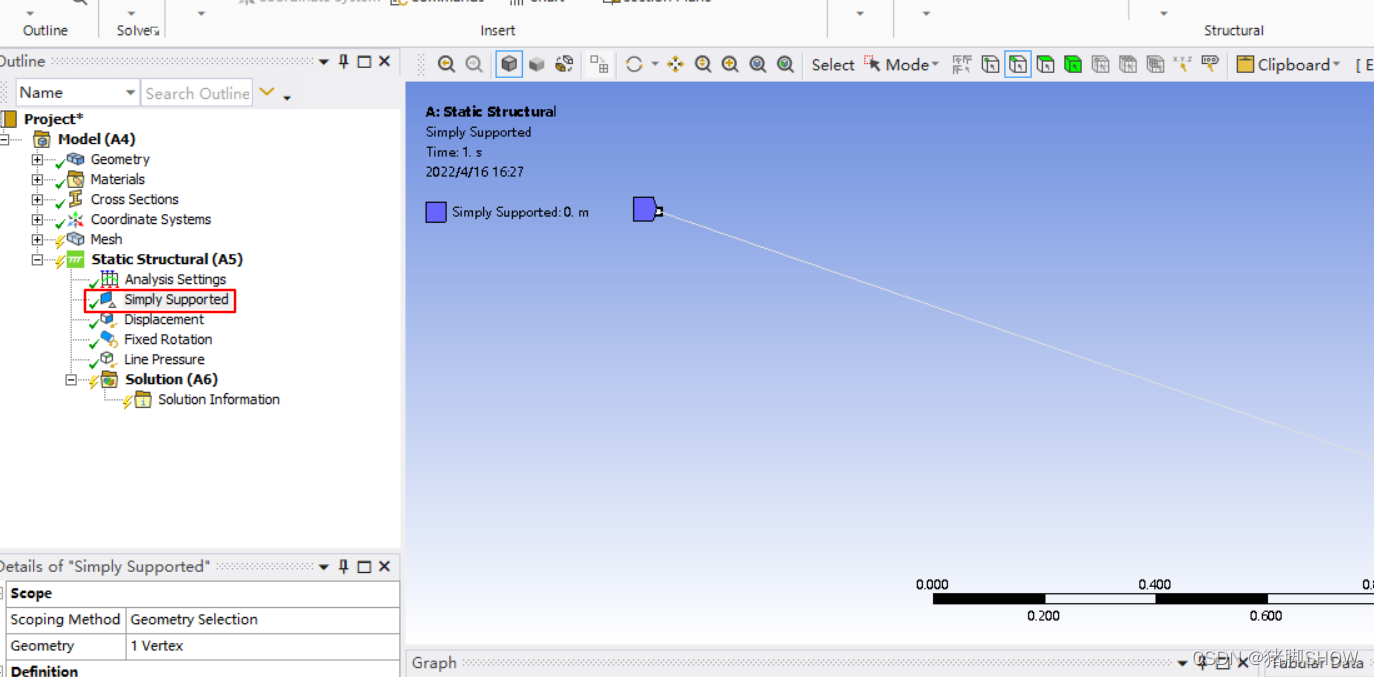The height and width of the screenshot is (677, 1374).
Task: Select Simply Supported in the tree
Action: (x=176, y=299)
